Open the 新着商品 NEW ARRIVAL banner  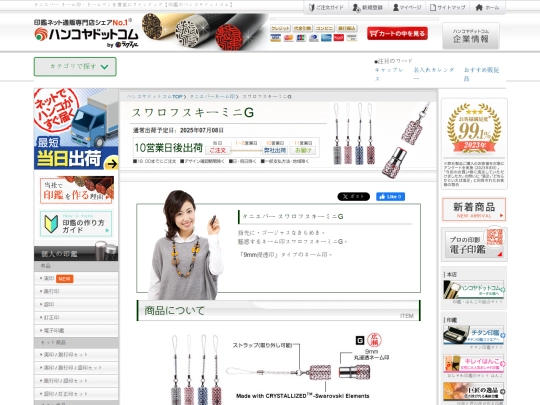(x=474, y=209)
